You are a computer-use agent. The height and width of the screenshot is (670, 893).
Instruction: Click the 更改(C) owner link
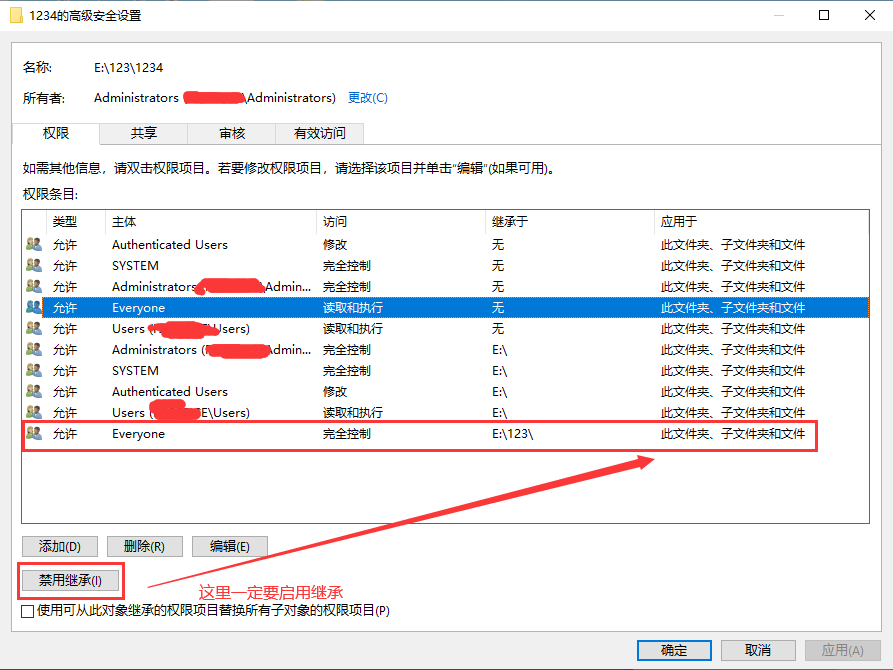[x=367, y=98]
